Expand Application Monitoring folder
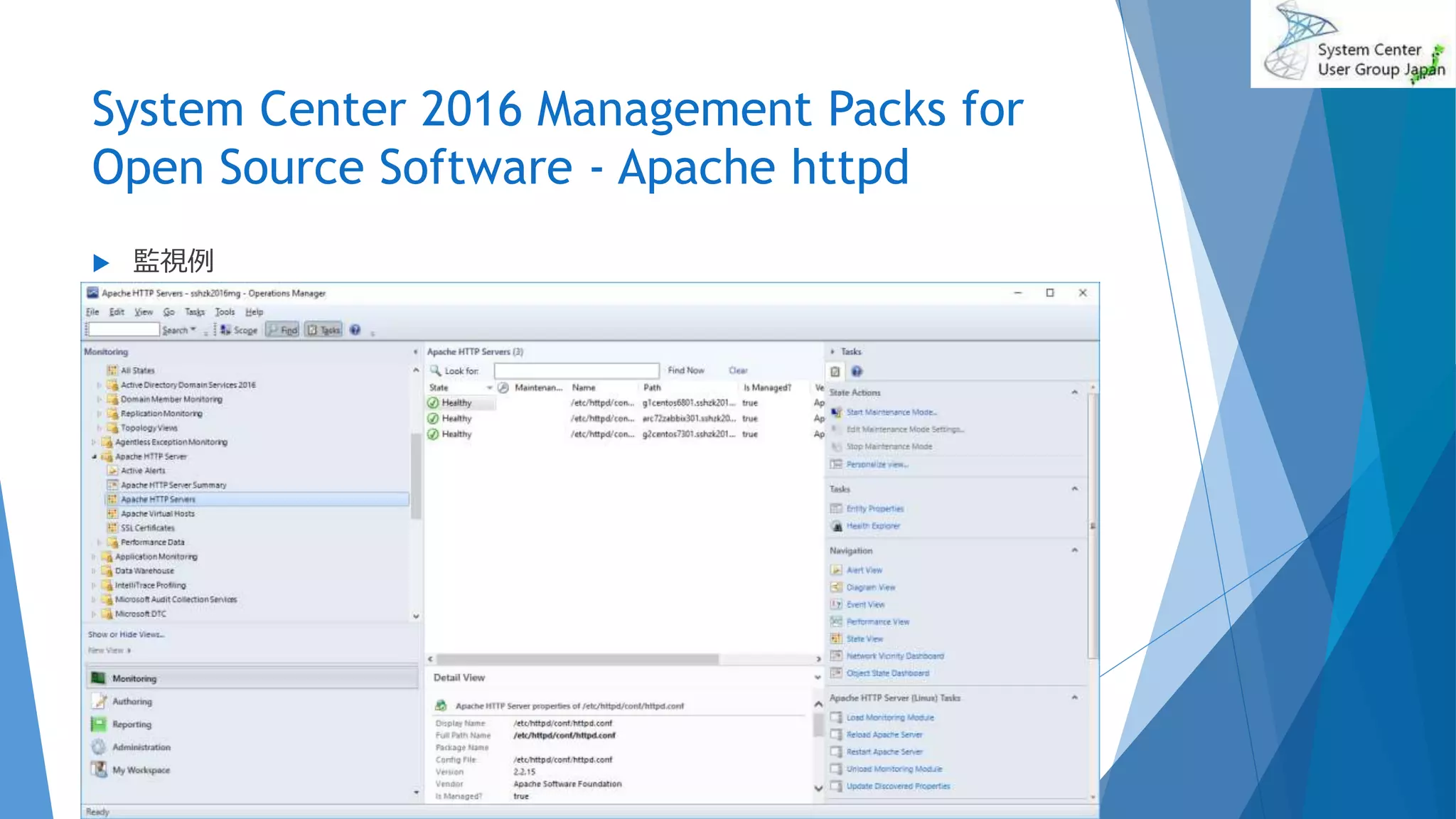This screenshot has height=819, width=1456. pos(93,557)
